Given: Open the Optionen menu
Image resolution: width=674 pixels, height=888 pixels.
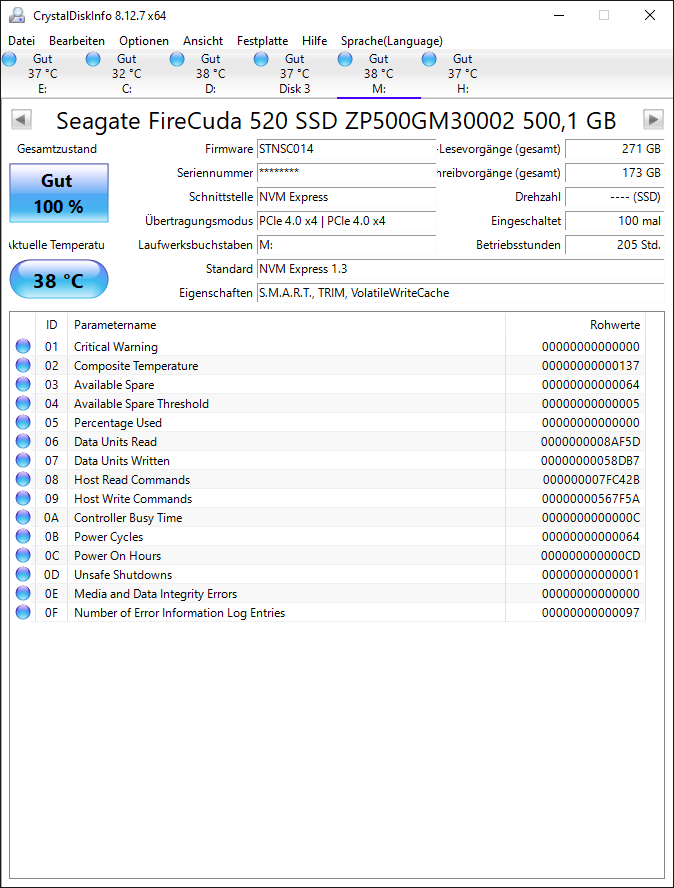Looking at the screenshot, I should [144, 41].
